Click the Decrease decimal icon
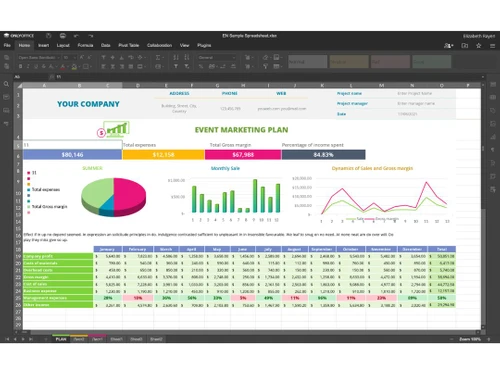The image size is (500, 375). (223, 66)
